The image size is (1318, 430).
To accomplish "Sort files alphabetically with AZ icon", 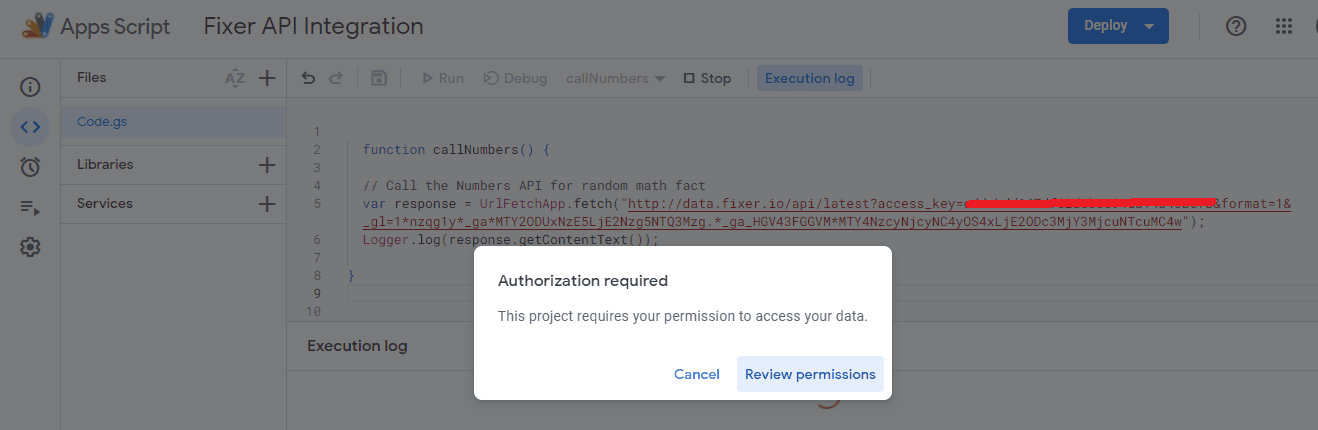I will [x=235, y=78].
